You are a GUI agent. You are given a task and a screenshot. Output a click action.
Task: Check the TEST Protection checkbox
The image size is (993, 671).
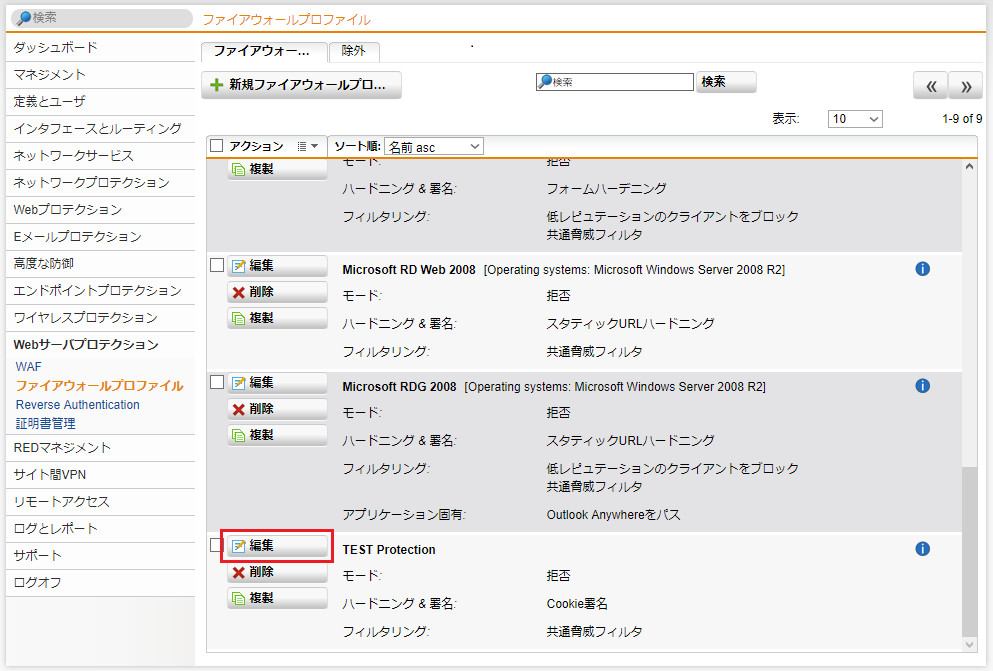click(216, 545)
